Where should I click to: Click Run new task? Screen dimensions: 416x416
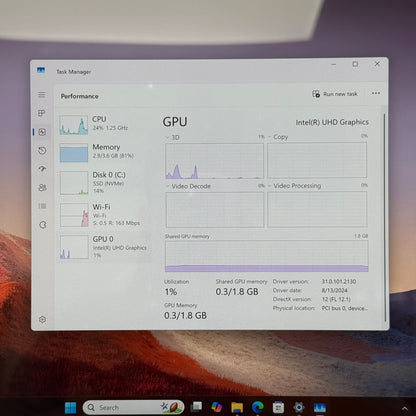[335, 94]
